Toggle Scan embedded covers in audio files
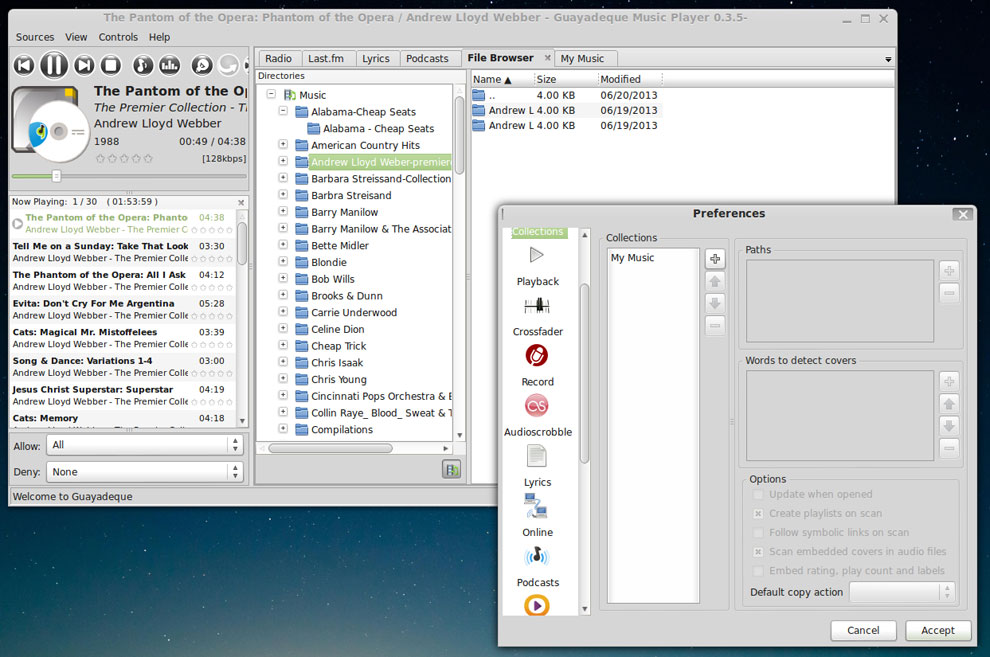The image size is (990, 657). tap(758, 552)
